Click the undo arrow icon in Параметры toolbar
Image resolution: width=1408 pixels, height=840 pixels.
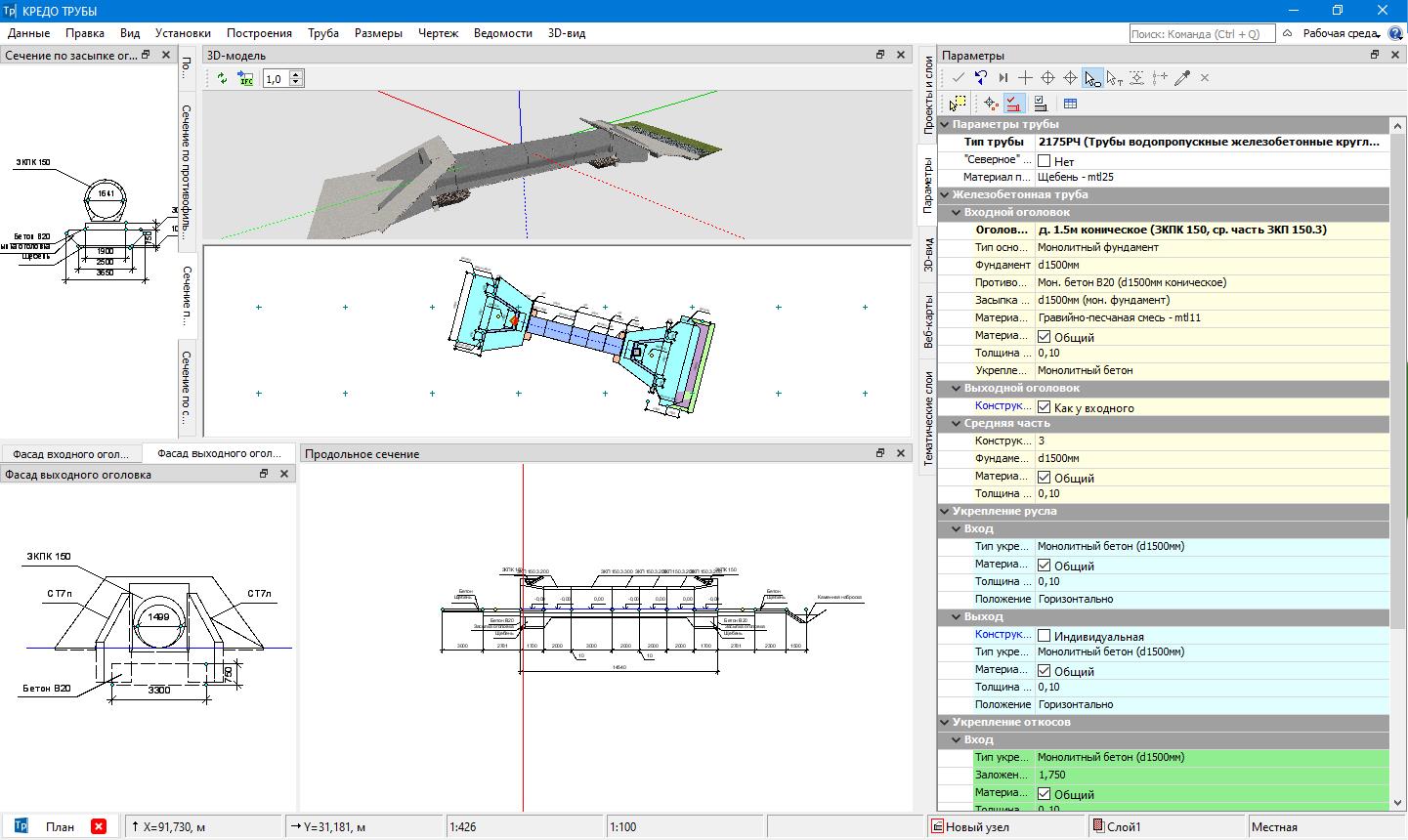click(981, 77)
